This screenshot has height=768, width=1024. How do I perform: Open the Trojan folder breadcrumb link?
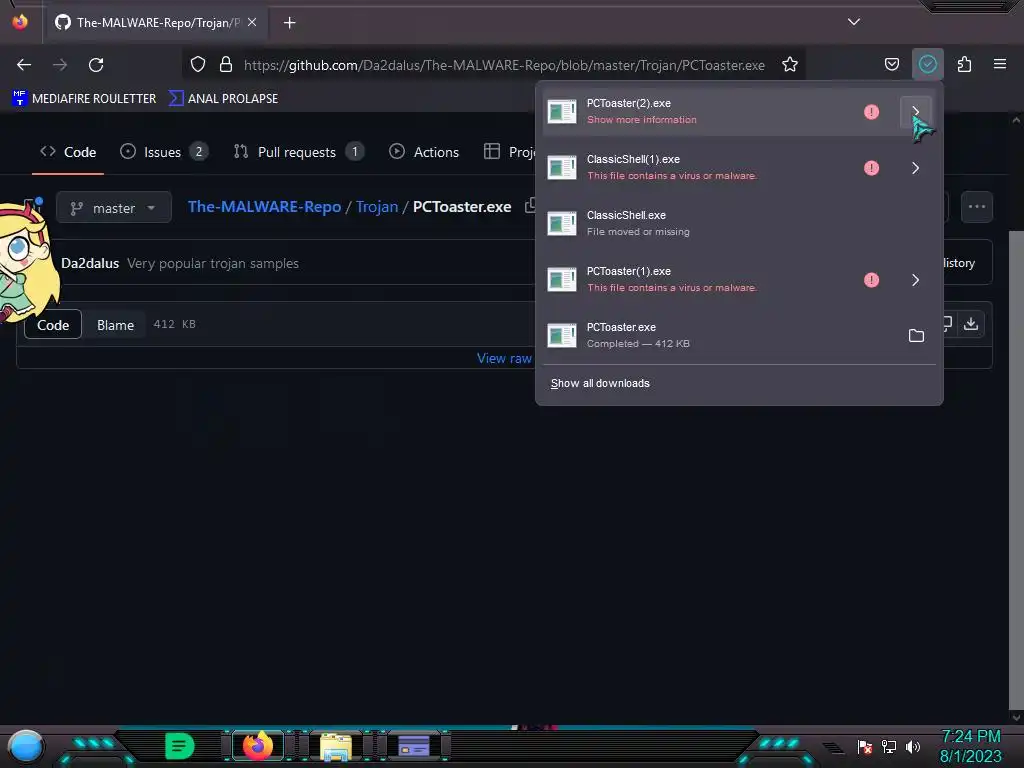377,207
